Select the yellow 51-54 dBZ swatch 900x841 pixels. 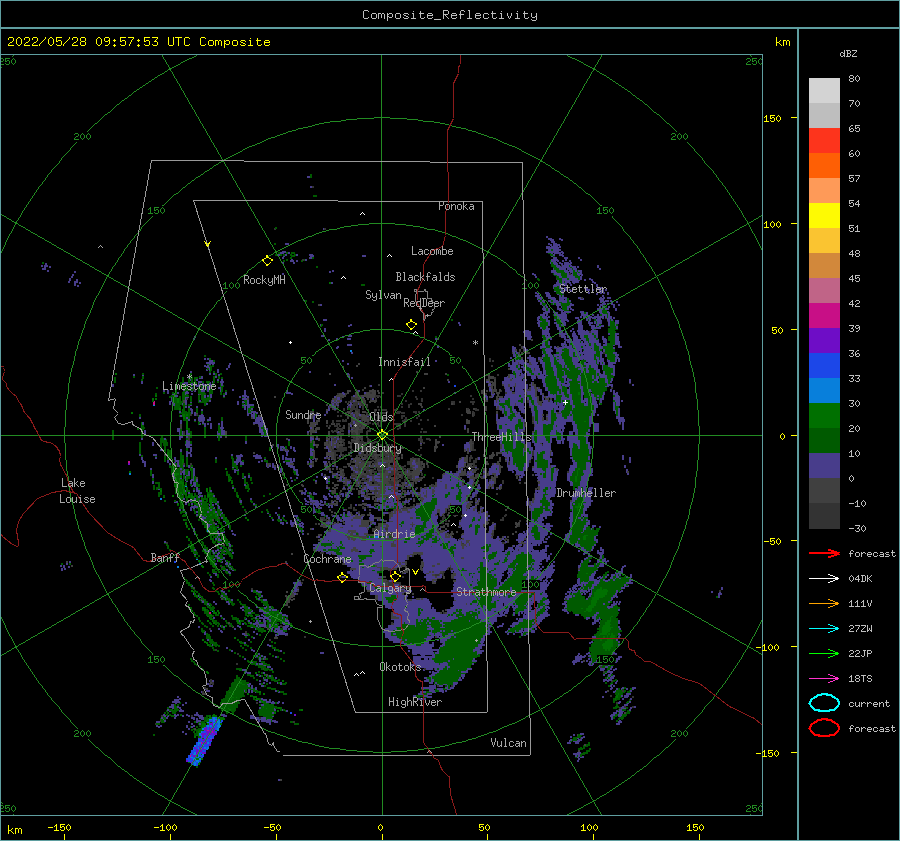(x=824, y=216)
